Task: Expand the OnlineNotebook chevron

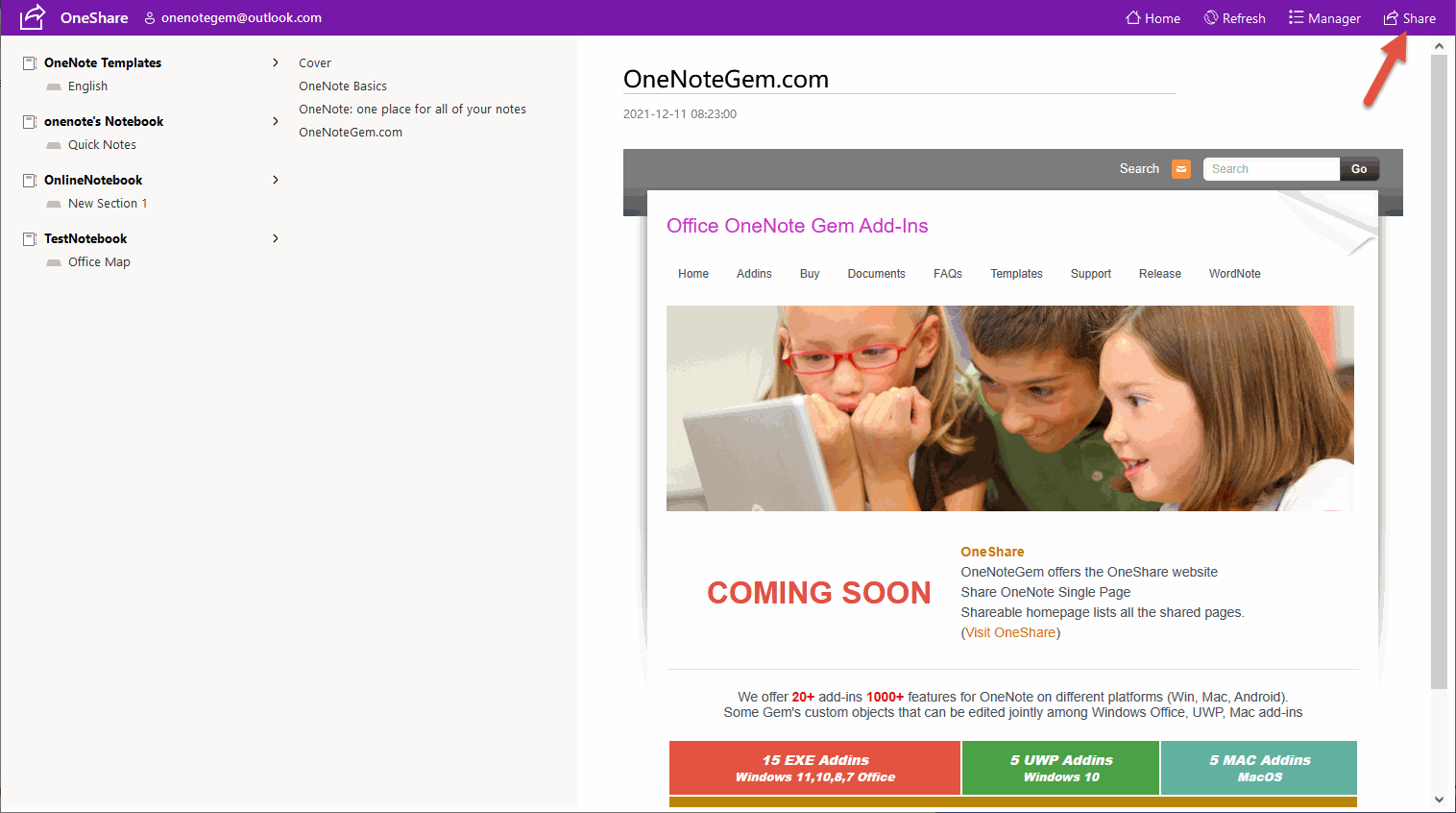Action: click(x=276, y=180)
